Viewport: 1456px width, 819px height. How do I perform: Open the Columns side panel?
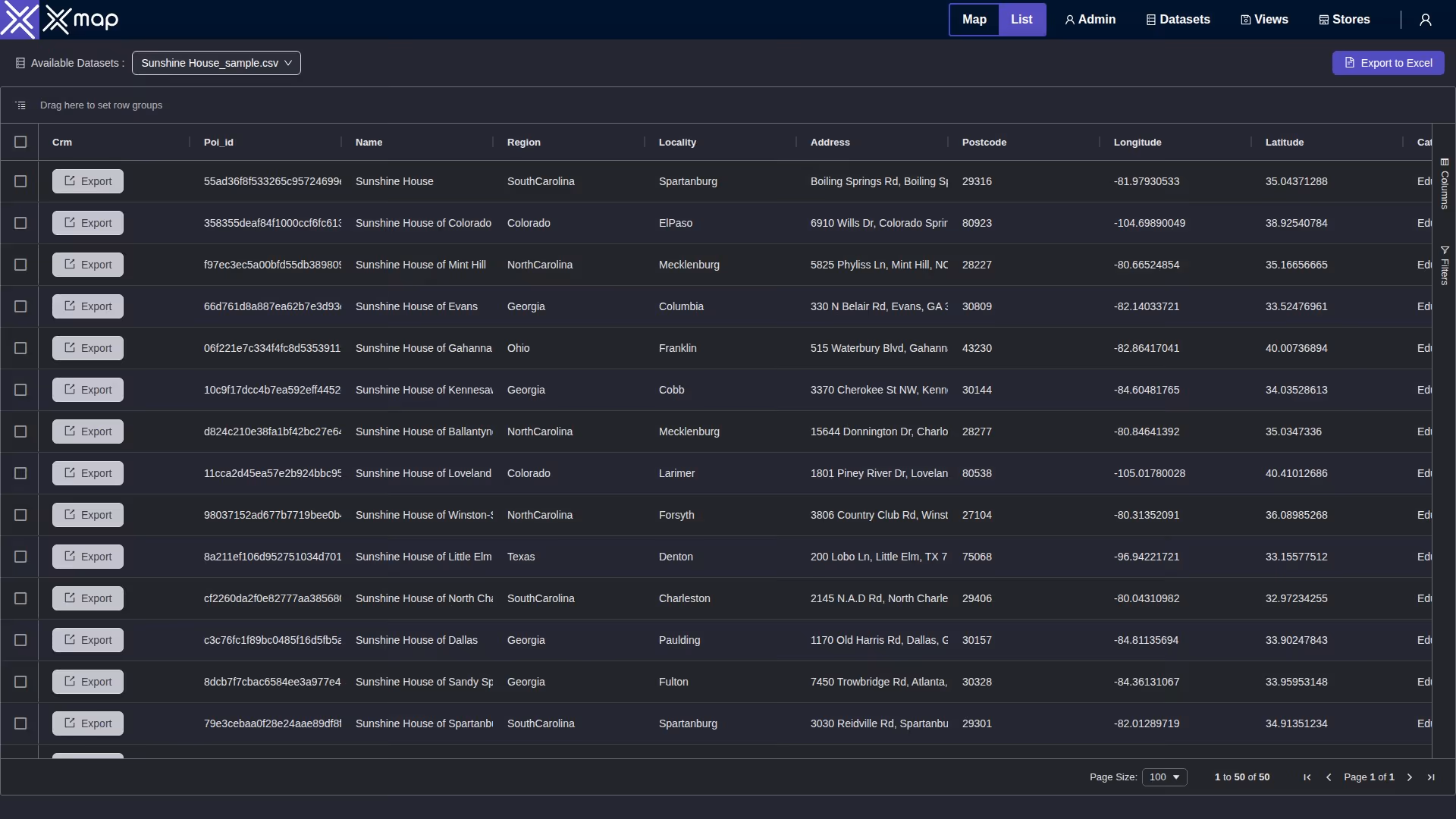coord(1445,184)
